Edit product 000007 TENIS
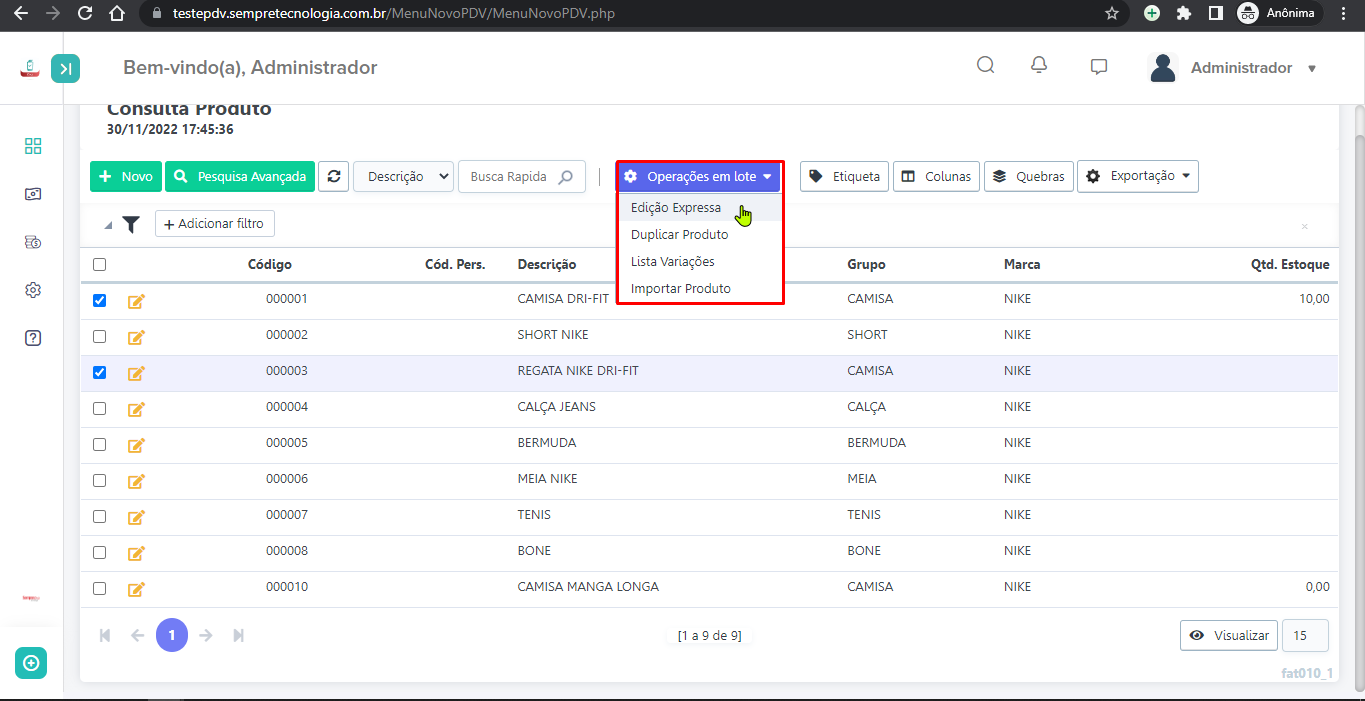 point(136,516)
